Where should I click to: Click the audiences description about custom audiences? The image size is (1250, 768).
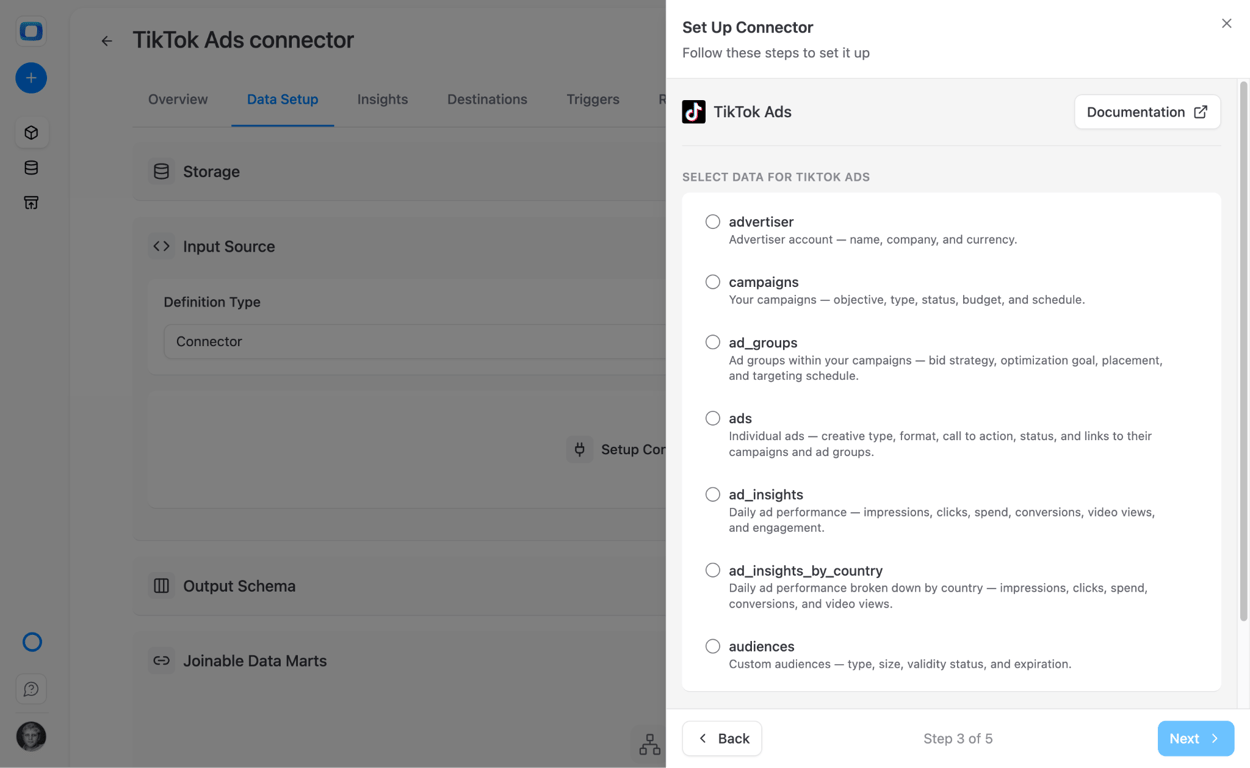(x=900, y=664)
